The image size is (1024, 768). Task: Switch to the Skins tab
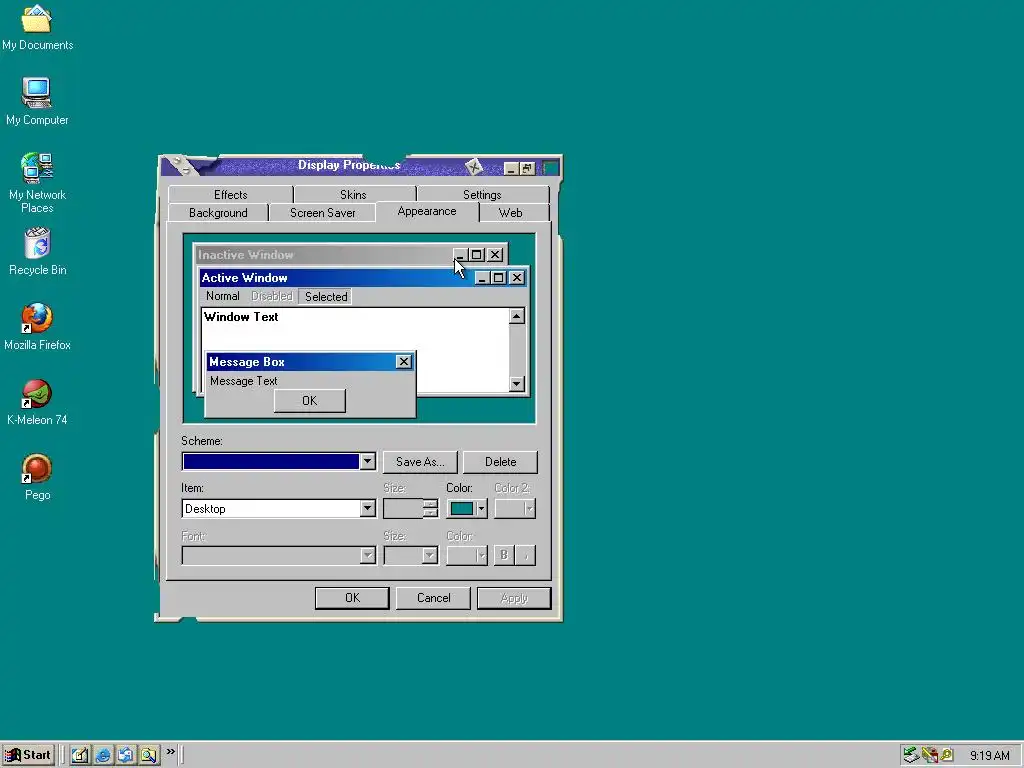click(x=353, y=195)
